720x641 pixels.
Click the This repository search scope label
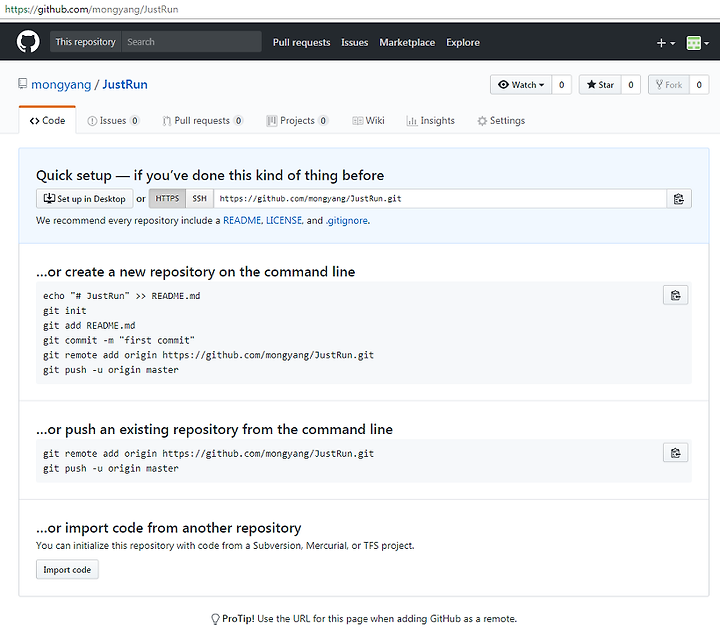(x=85, y=42)
